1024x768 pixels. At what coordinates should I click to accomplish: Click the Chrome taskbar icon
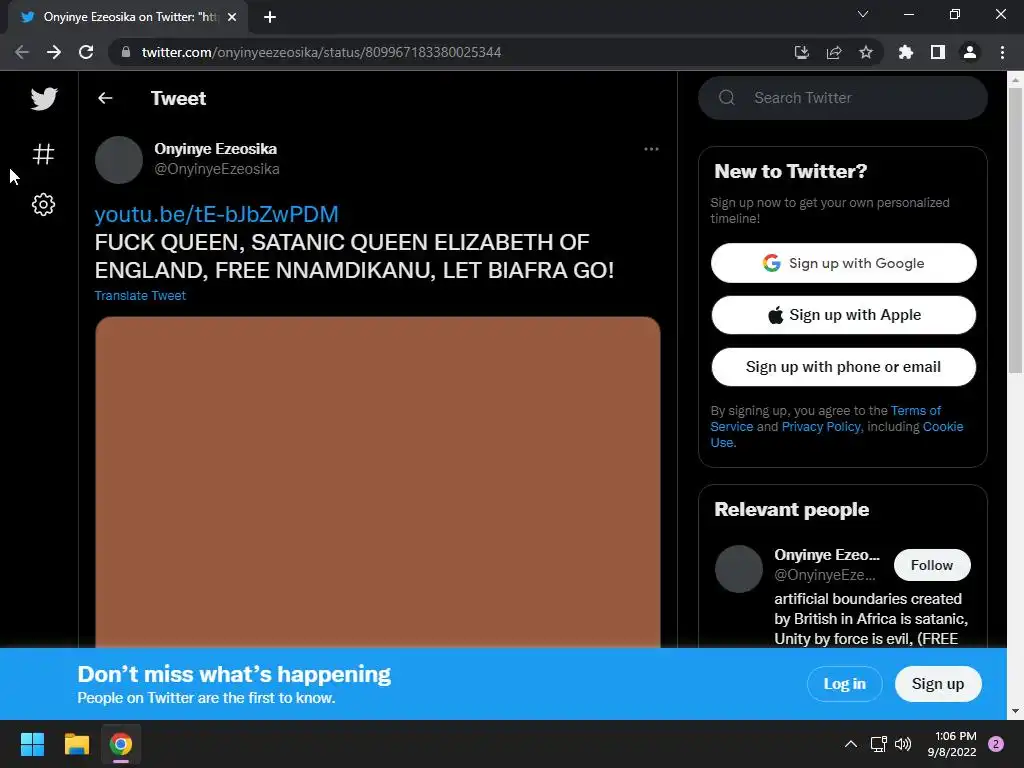pyautogui.click(x=121, y=744)
